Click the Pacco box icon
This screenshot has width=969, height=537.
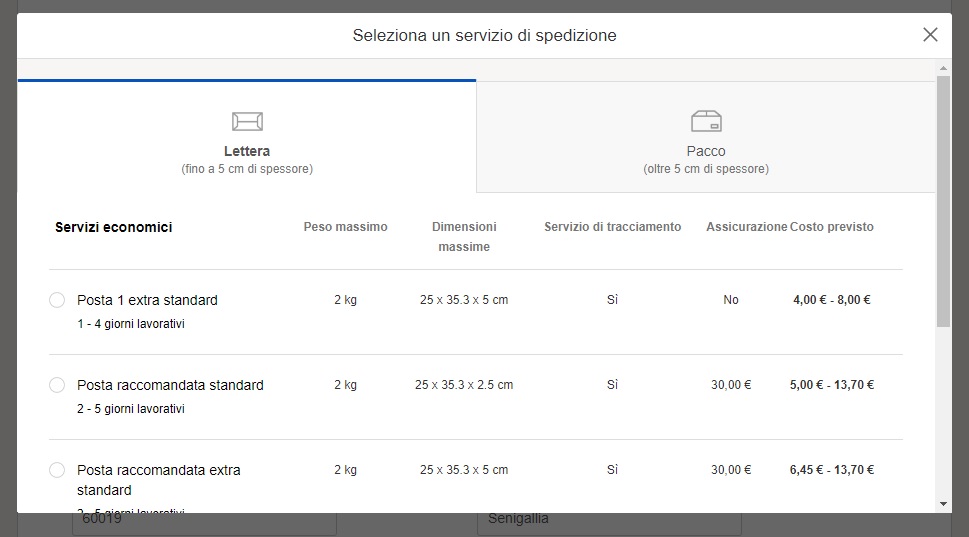706,121
